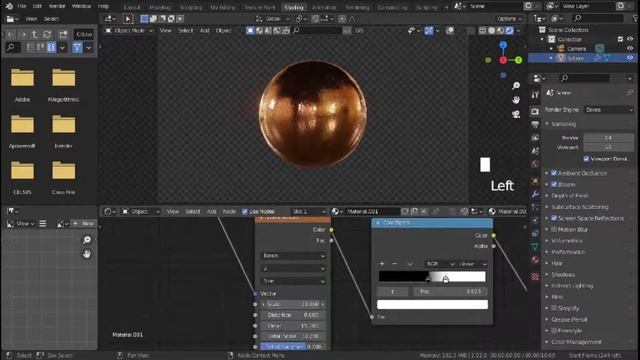Screen dimensions: 640x360
Task: Click the white color swatch in ColorRamp
Action: point(432,304)
